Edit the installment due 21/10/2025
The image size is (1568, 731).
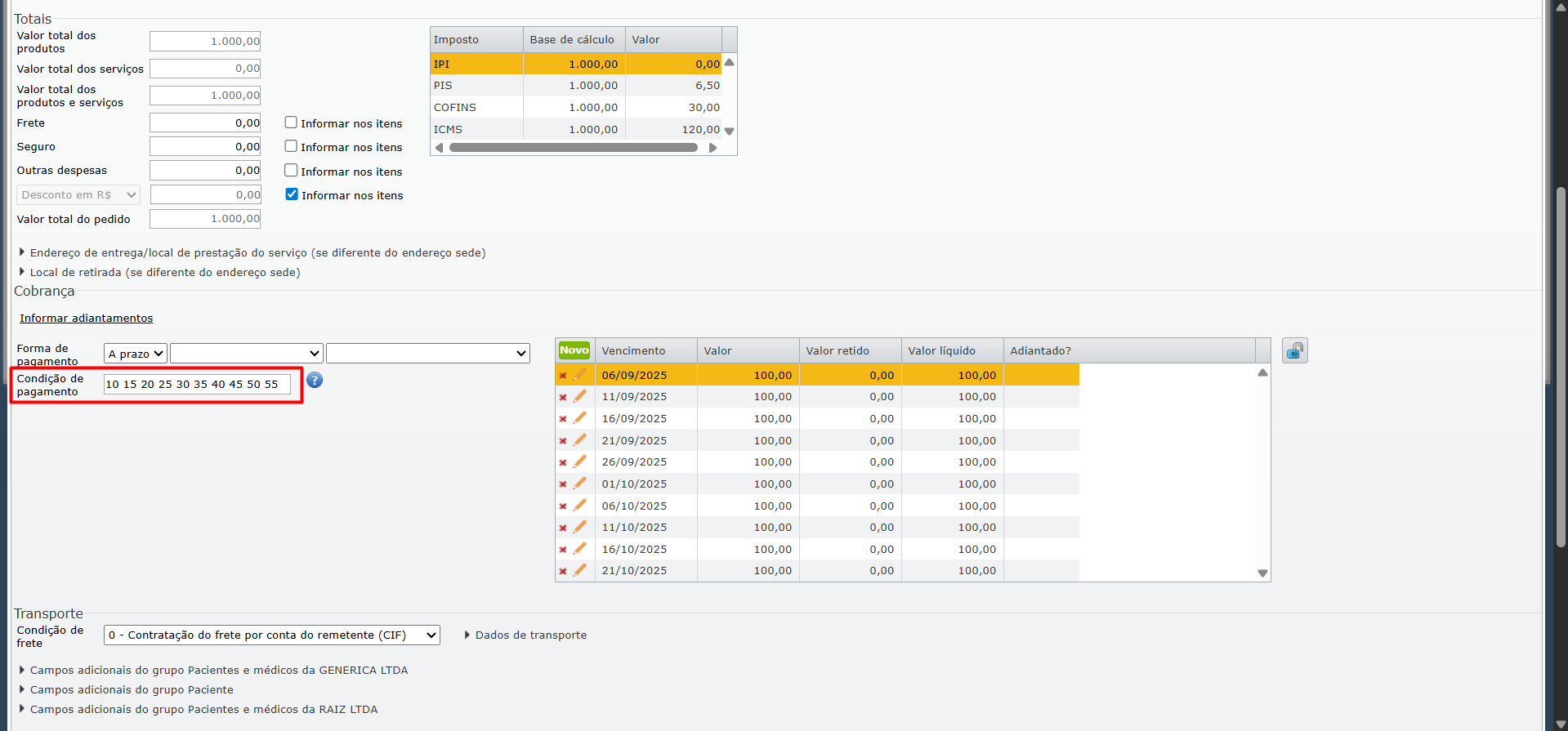click(x=580, y=571)
